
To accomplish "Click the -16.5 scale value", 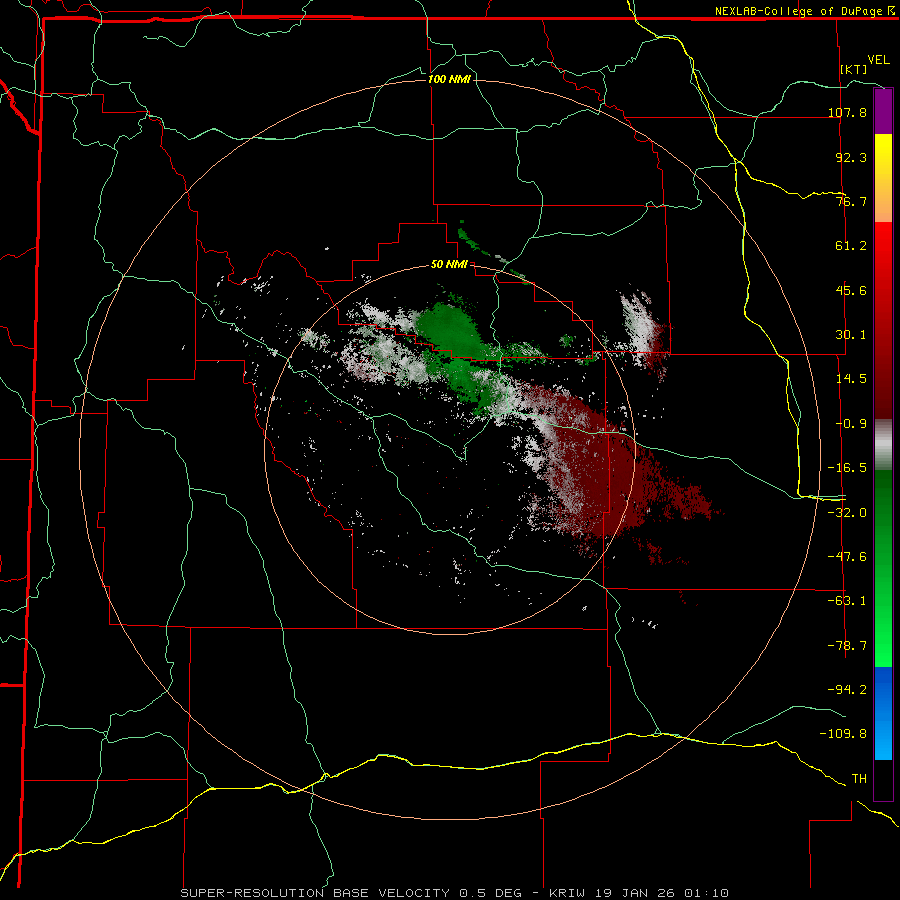I will pyautogui.click(x=847, y=468).
